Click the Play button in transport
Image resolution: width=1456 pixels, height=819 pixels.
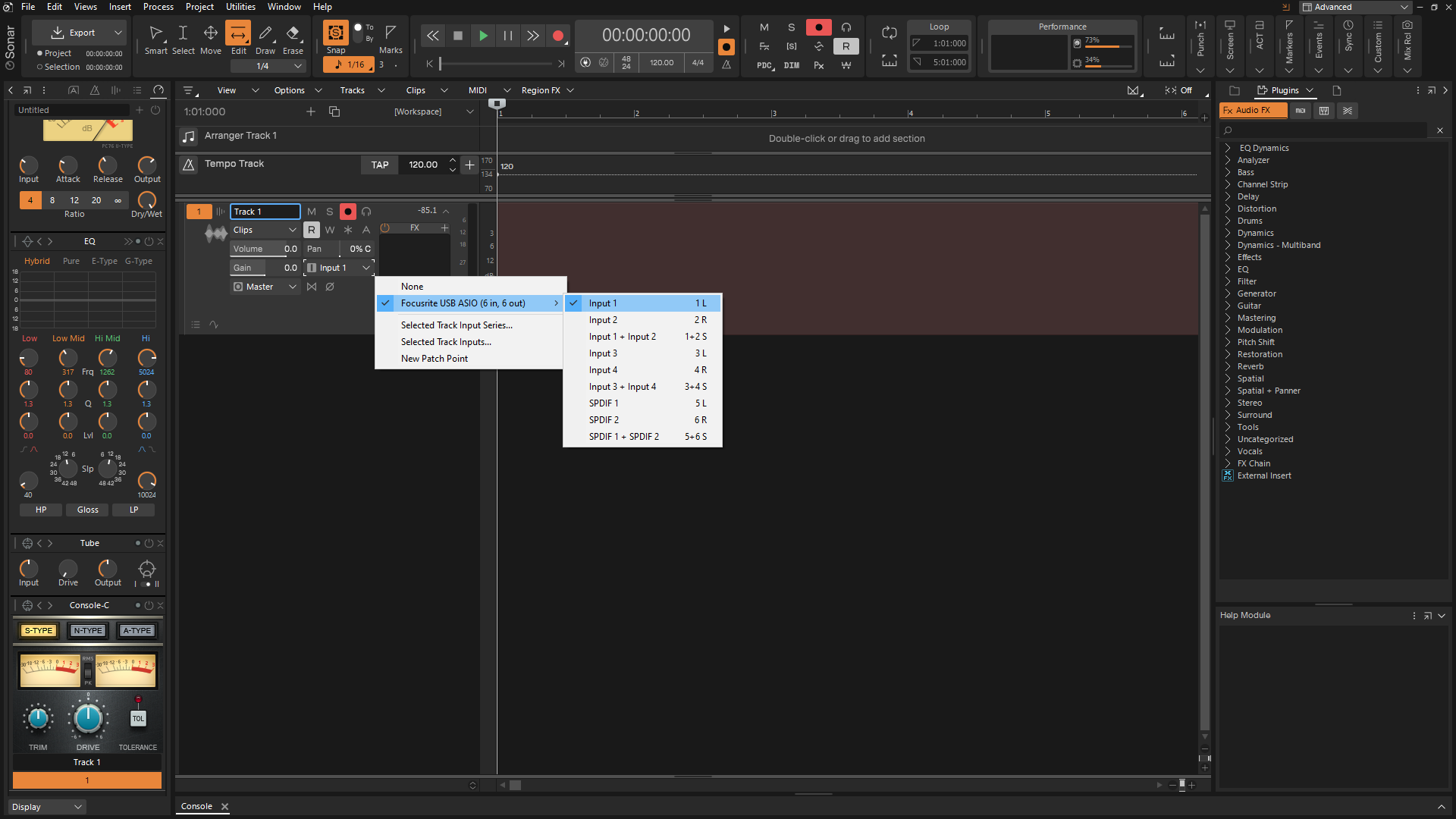click(483, 36)
